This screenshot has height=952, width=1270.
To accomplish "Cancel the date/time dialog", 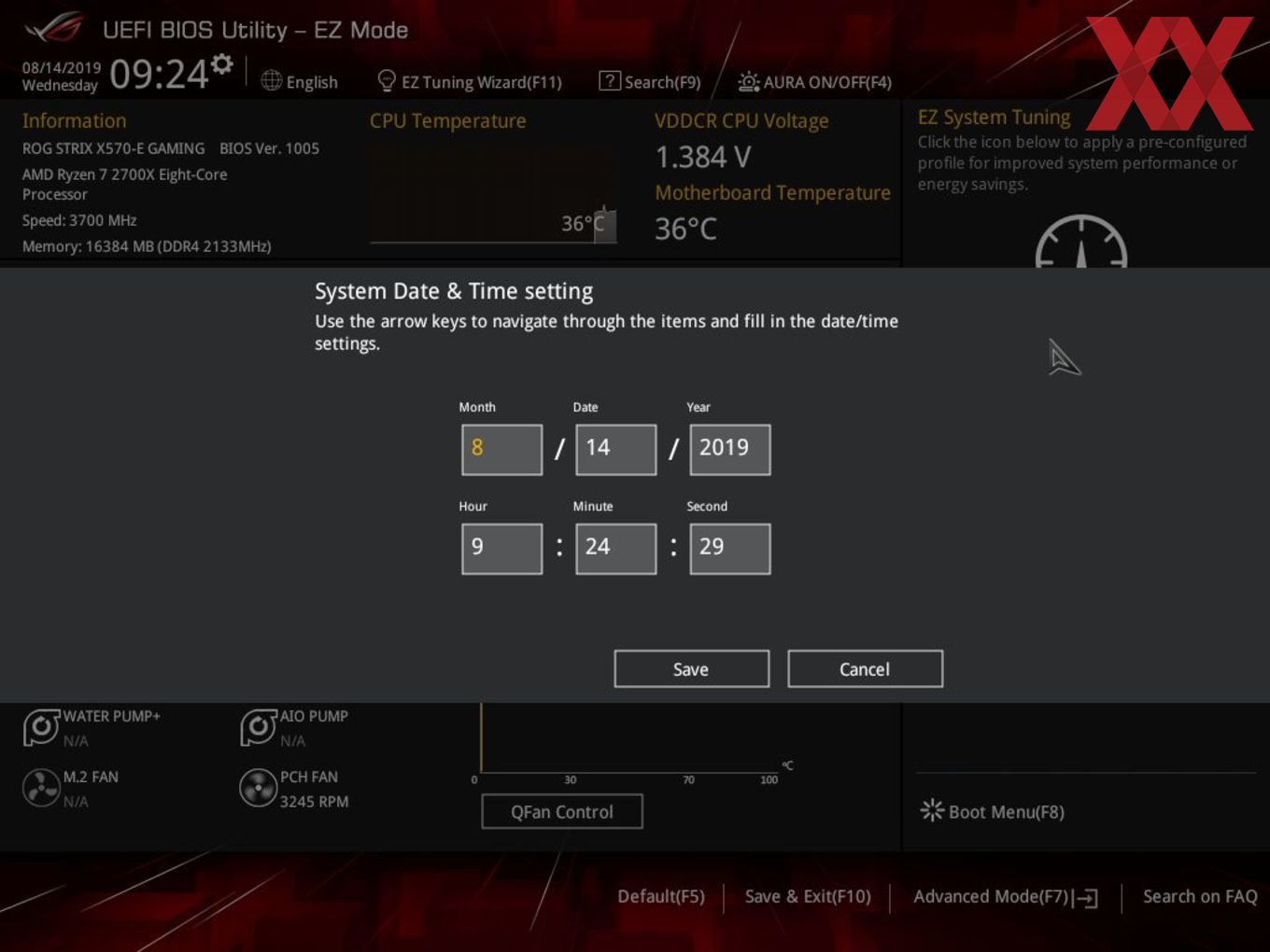I will tap(866, 669).
